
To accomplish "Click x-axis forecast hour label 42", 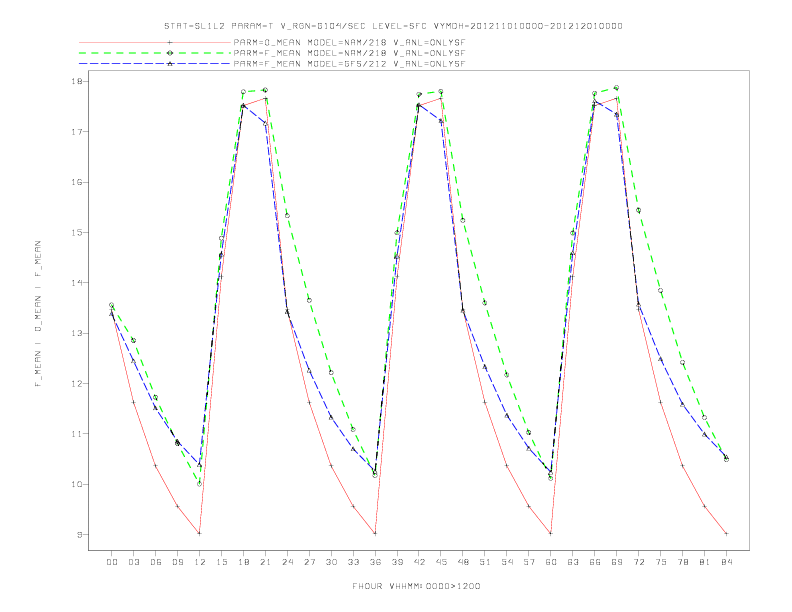I will [x=419, y=562].
